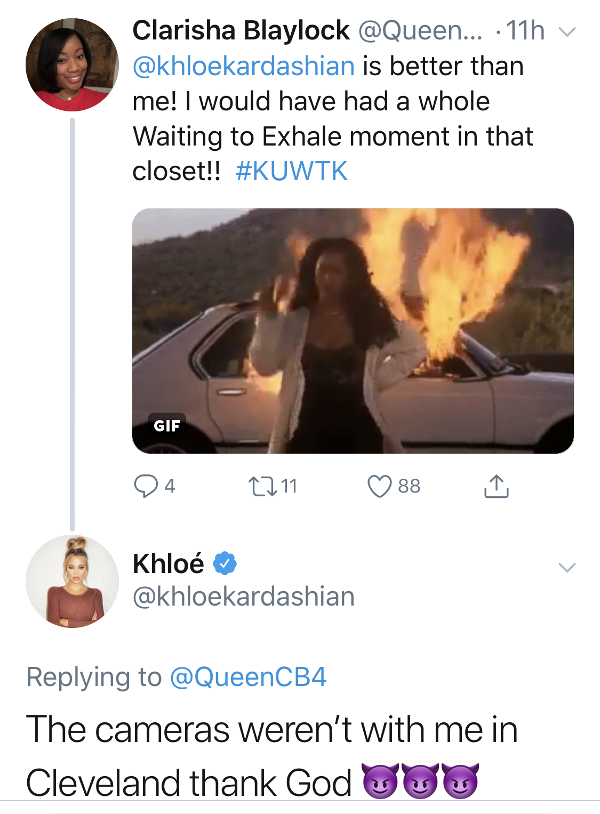Open the Khloé display name
Viewport: 600px width, 814px height.
pyautogui.click(x=168, y=564)
